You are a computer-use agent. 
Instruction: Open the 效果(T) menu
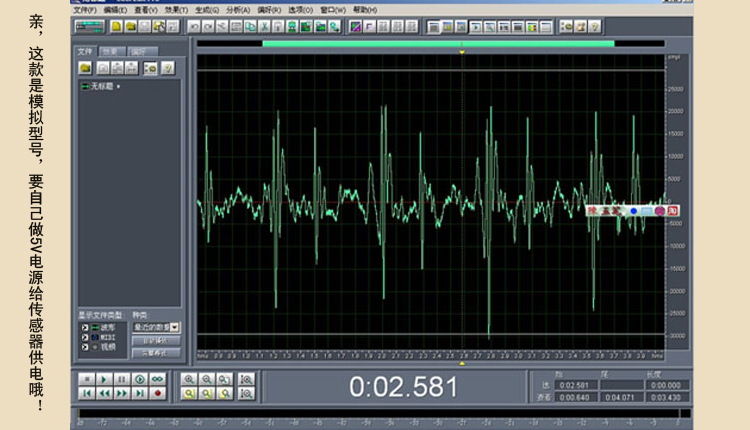click(x=176, y=10)
